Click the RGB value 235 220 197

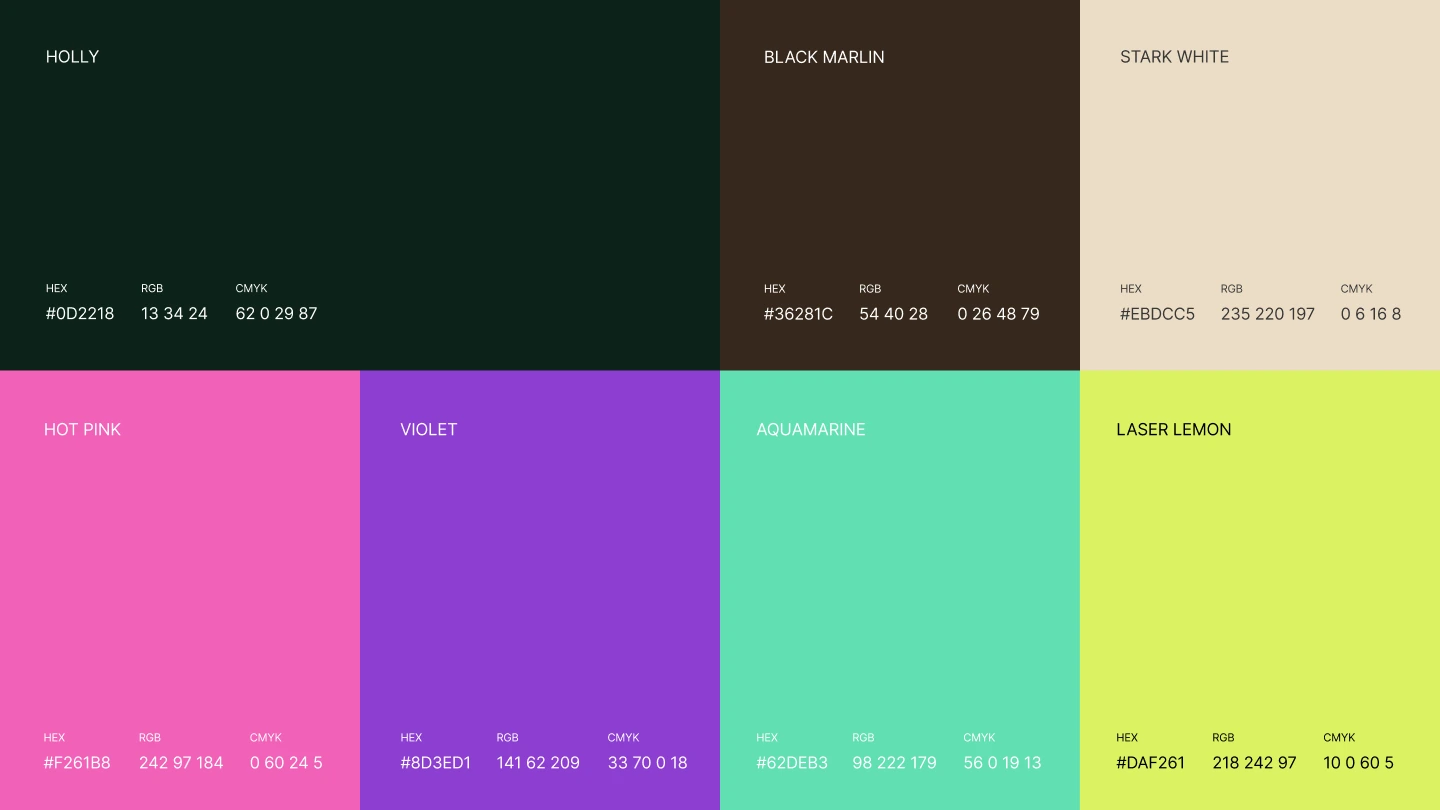[1267, 314]
